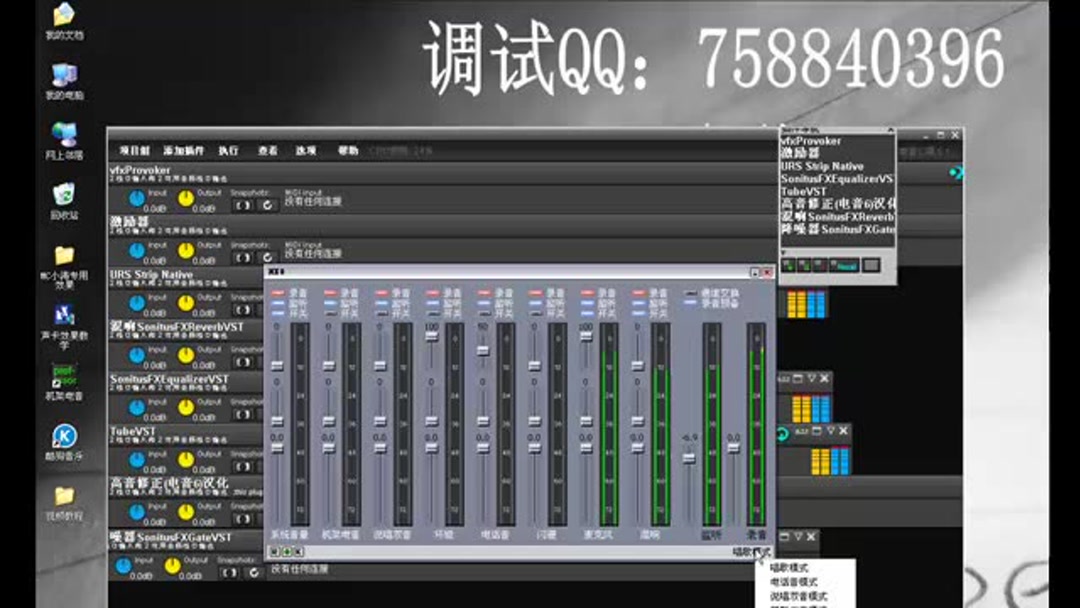Turn the blue Input knob on vfxProvoker module
Screen dimensions: 1080x608
pos(136,198)
